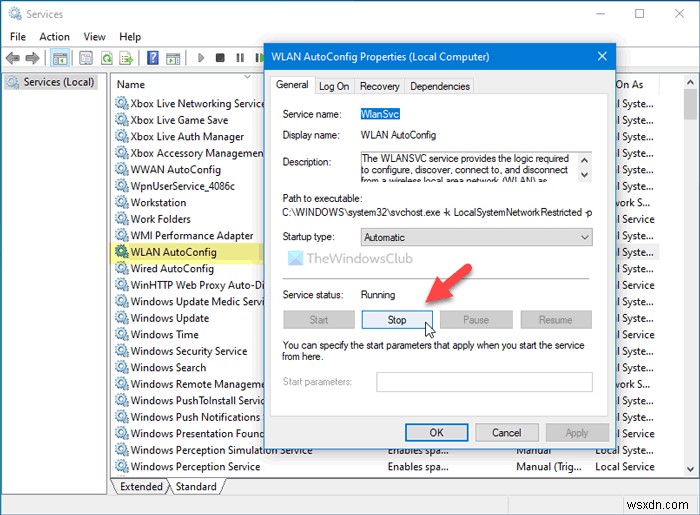The width and height of the screenshot is (700, 515).
Task: Click the gear icon beside Windows Perception Service
Action: (x=121, y=466)
